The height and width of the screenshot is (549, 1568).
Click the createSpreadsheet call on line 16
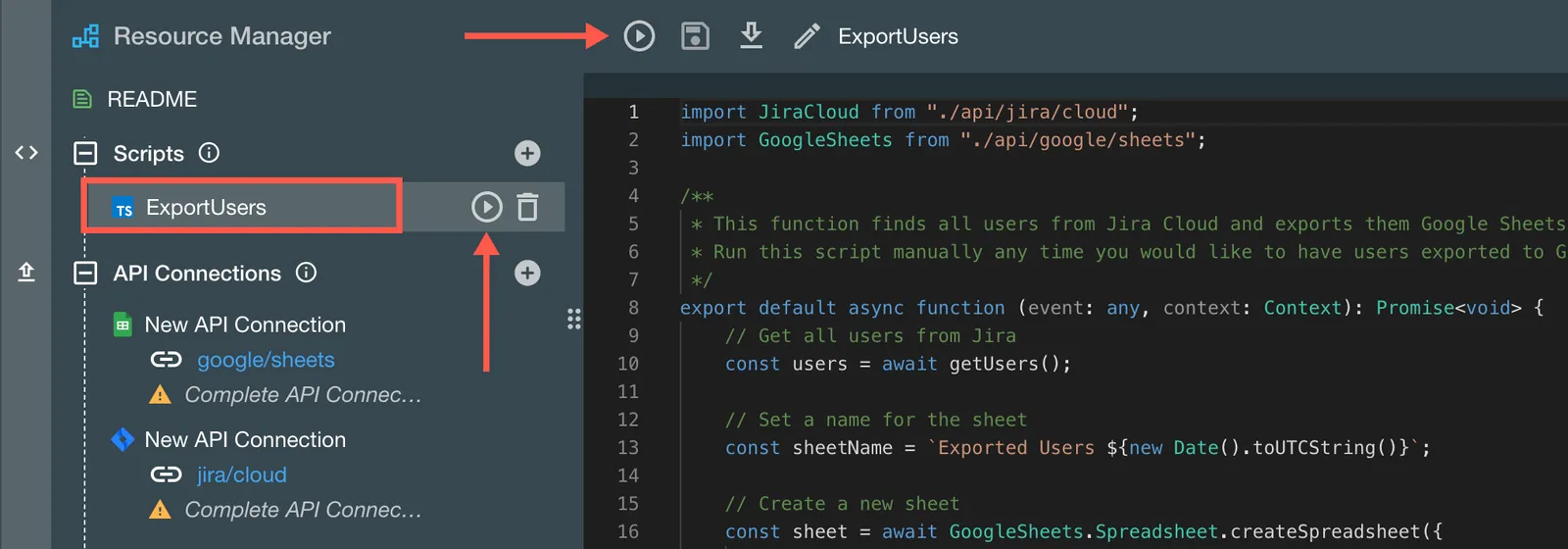pyautogui.click(x=1325, y=531)
